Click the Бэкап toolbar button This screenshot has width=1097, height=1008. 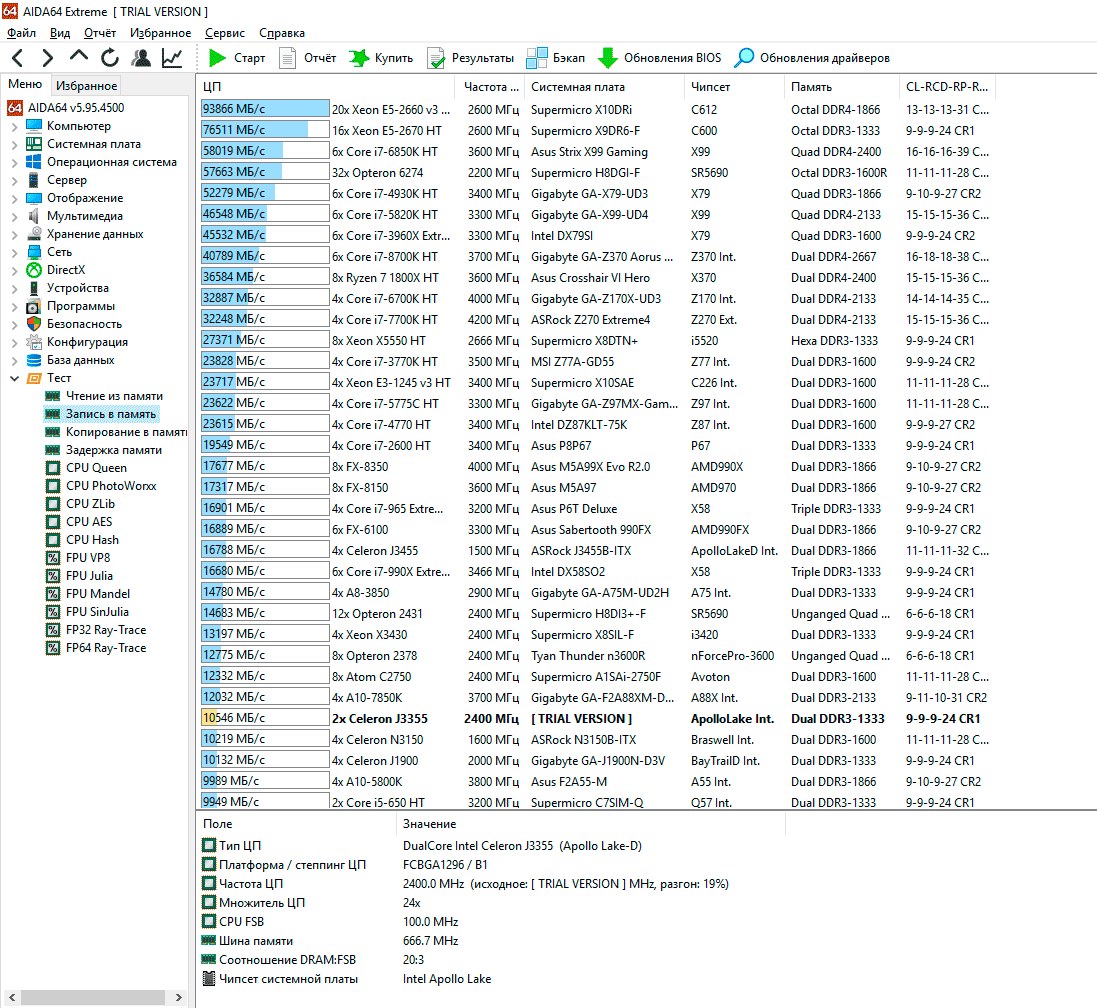click(556, 58)
